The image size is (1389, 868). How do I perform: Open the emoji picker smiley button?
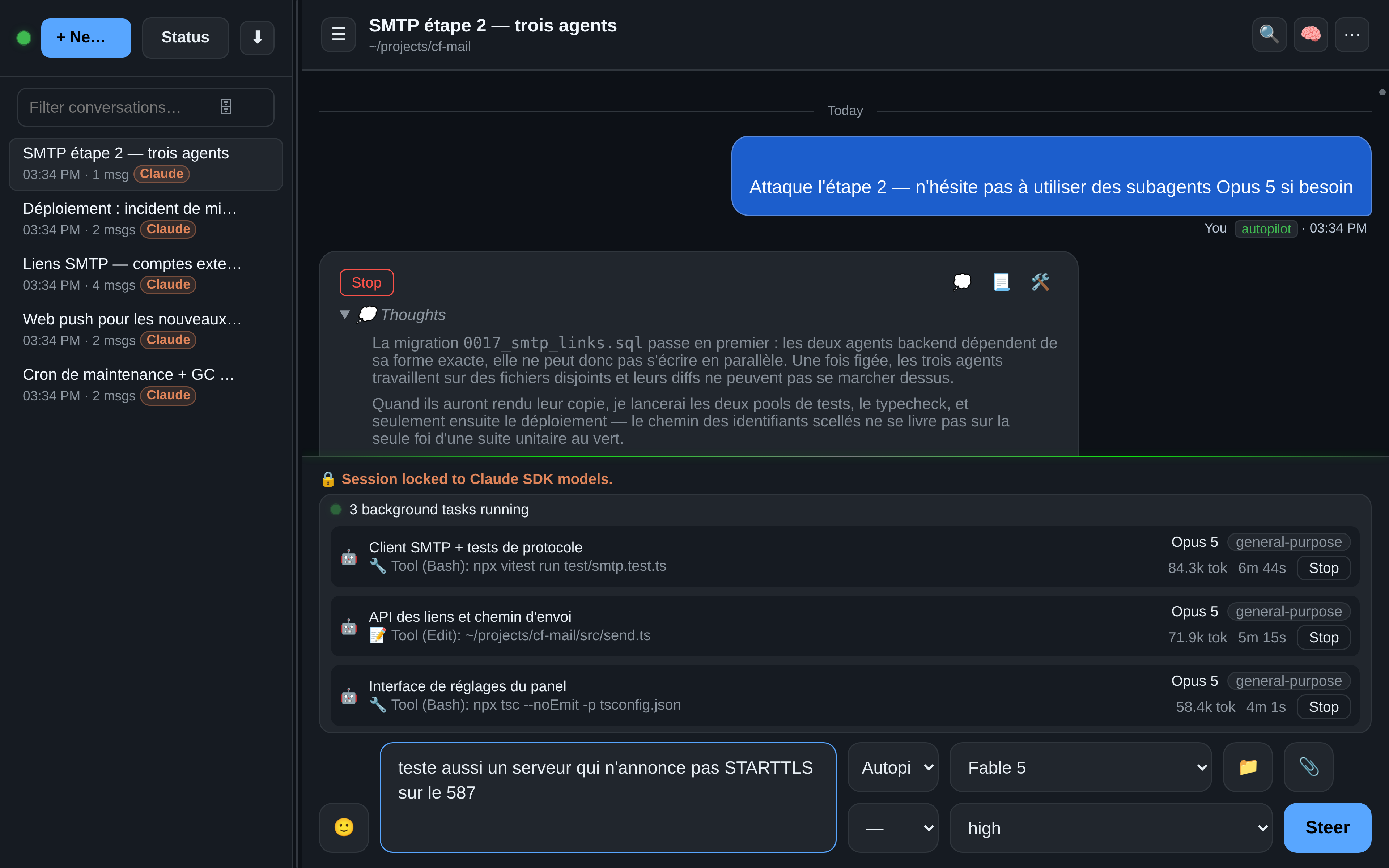[x=344, y=827]
